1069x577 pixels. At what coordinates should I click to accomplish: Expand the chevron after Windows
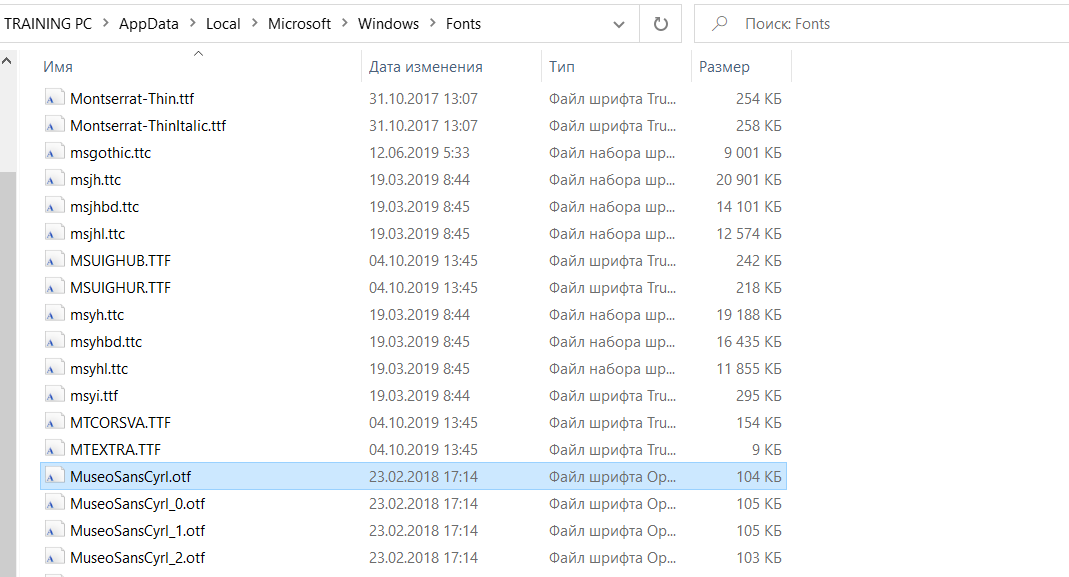click(432, 23)
